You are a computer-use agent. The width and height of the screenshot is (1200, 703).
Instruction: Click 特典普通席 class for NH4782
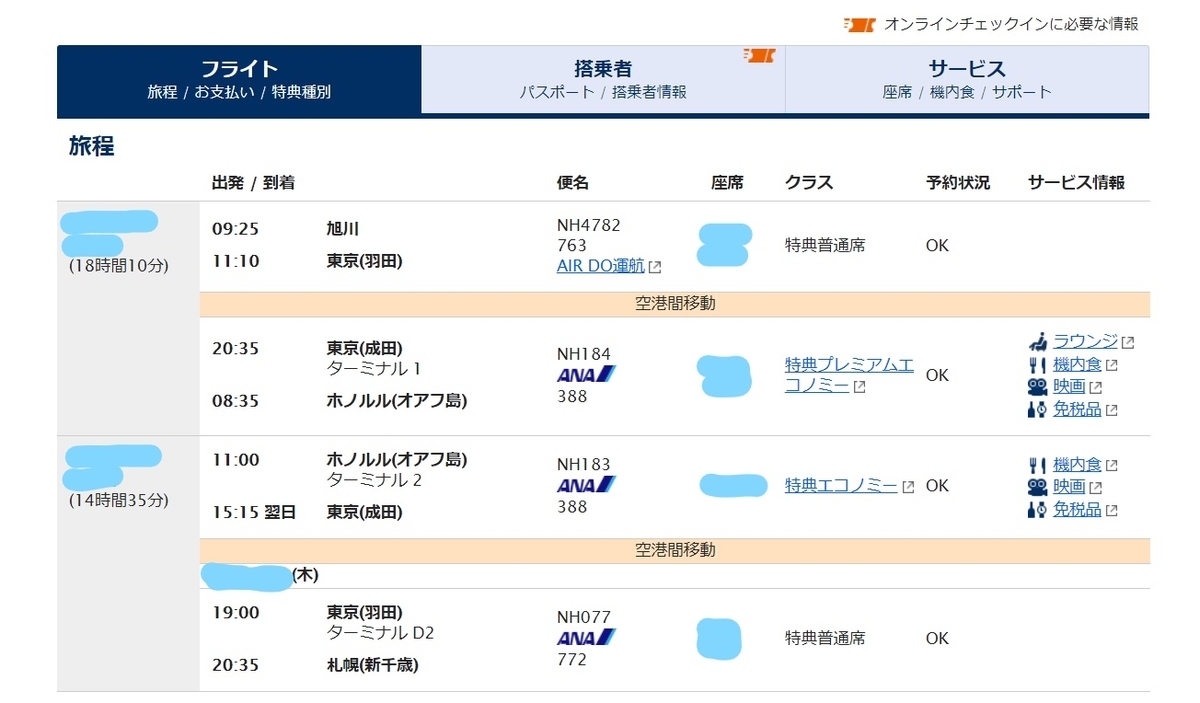[825, 245]
